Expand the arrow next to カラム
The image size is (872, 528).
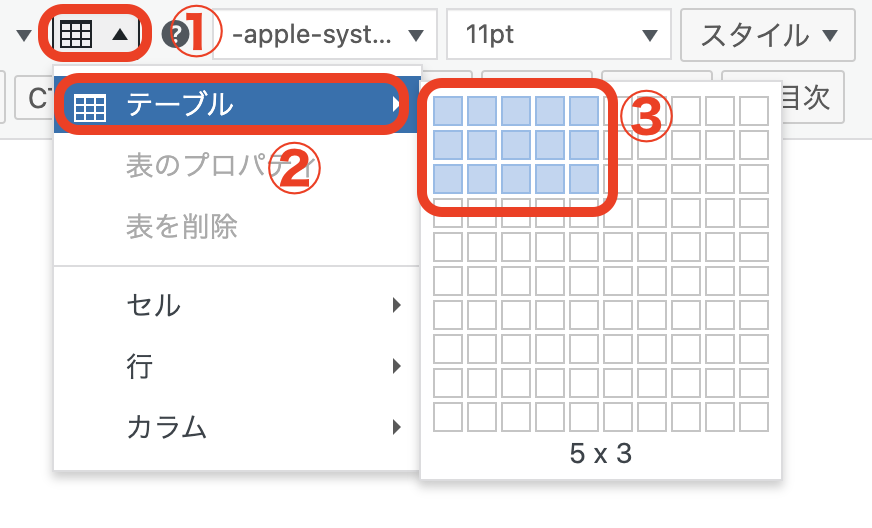point(397,428)
